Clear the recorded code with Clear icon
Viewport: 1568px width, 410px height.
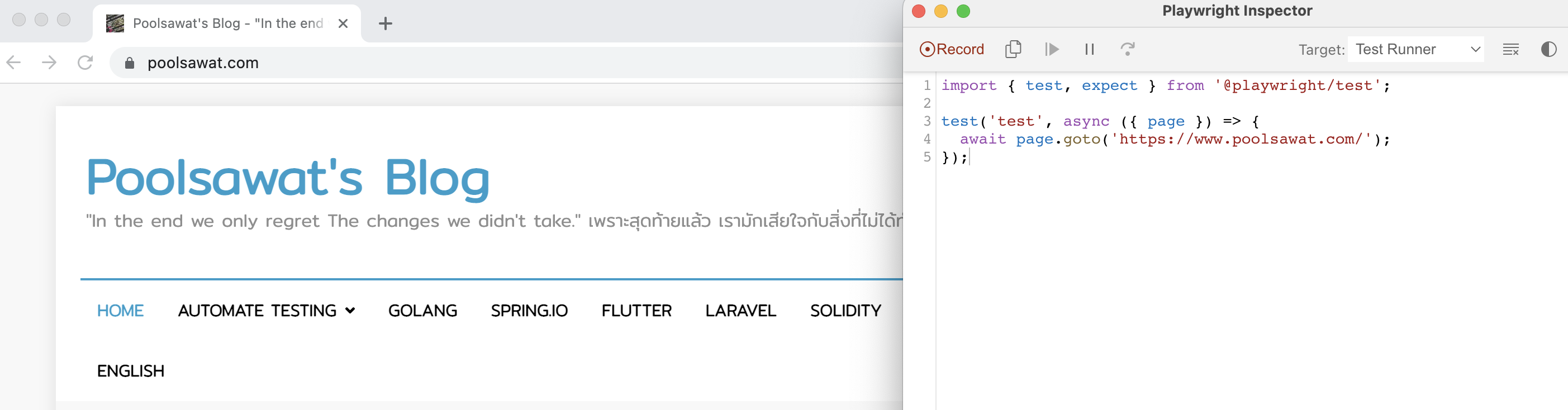tap(1510, 49)
